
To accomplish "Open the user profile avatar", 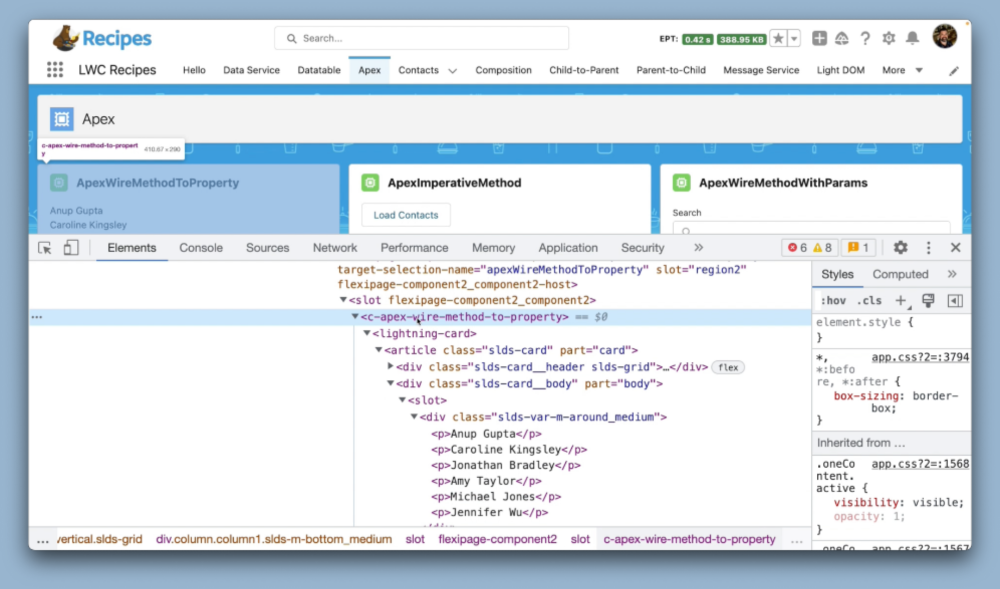I will click(x=945, y=36).
